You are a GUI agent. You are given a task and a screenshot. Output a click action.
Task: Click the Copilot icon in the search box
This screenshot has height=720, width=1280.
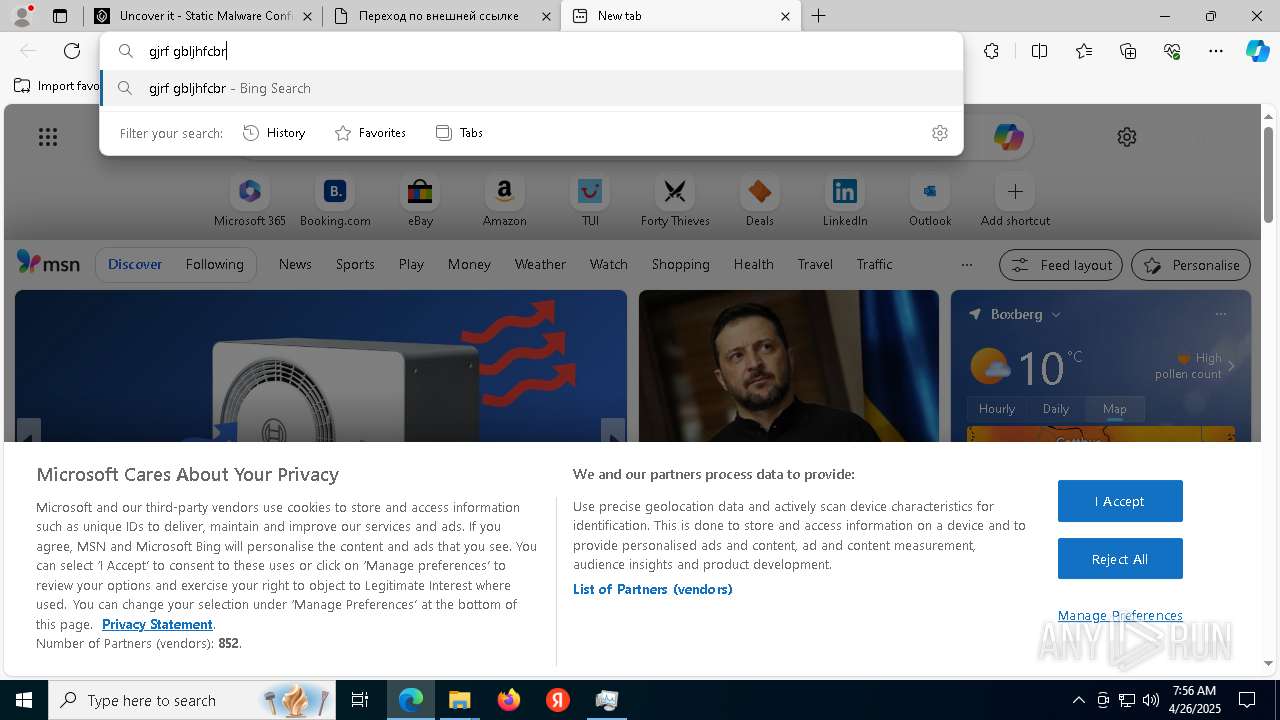tap(1008, 137)
